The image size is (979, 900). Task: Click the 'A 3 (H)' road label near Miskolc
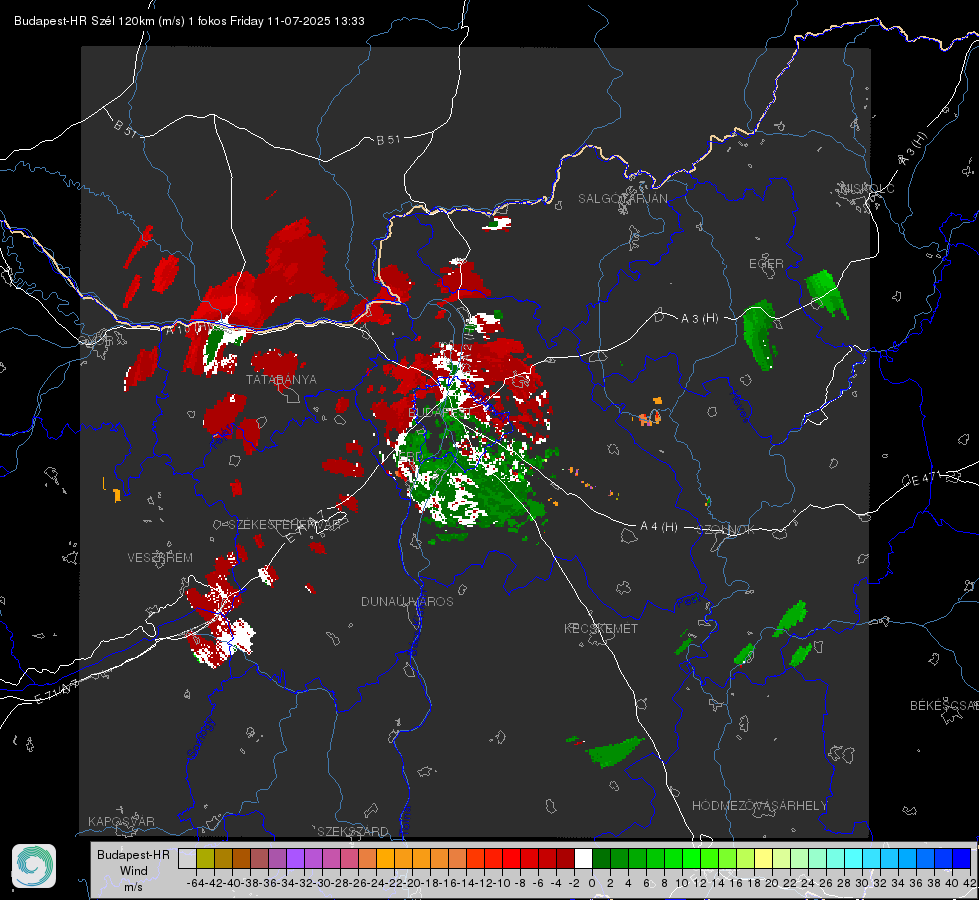[912, 150]
